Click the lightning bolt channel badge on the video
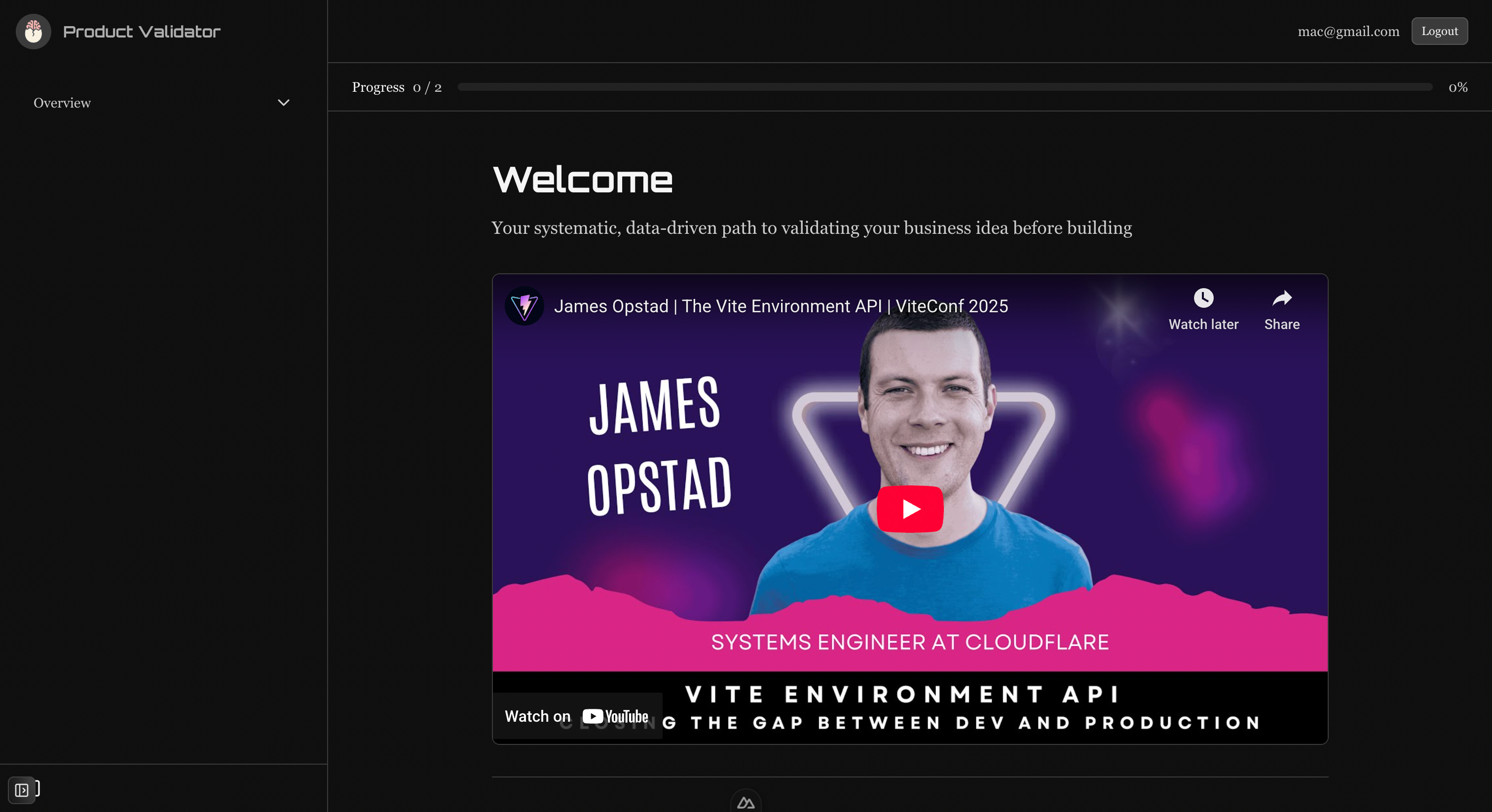This screenshot has width=1492, height=812. coord(524,306)
